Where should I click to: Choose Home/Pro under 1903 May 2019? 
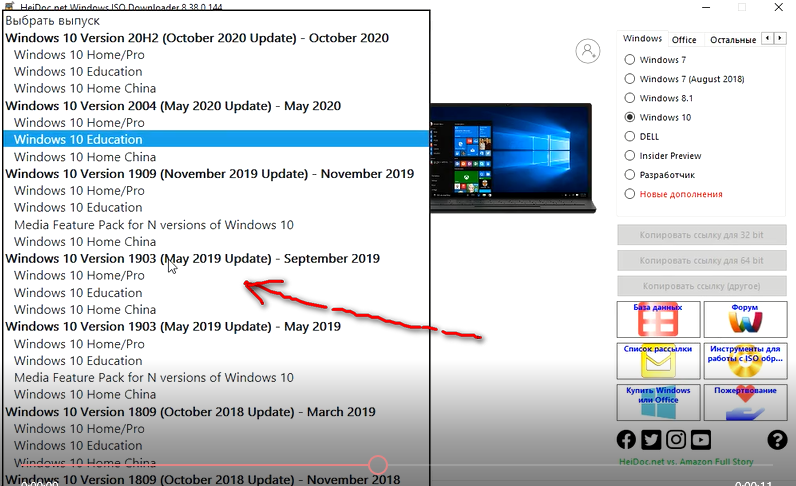tap(216, 344)
